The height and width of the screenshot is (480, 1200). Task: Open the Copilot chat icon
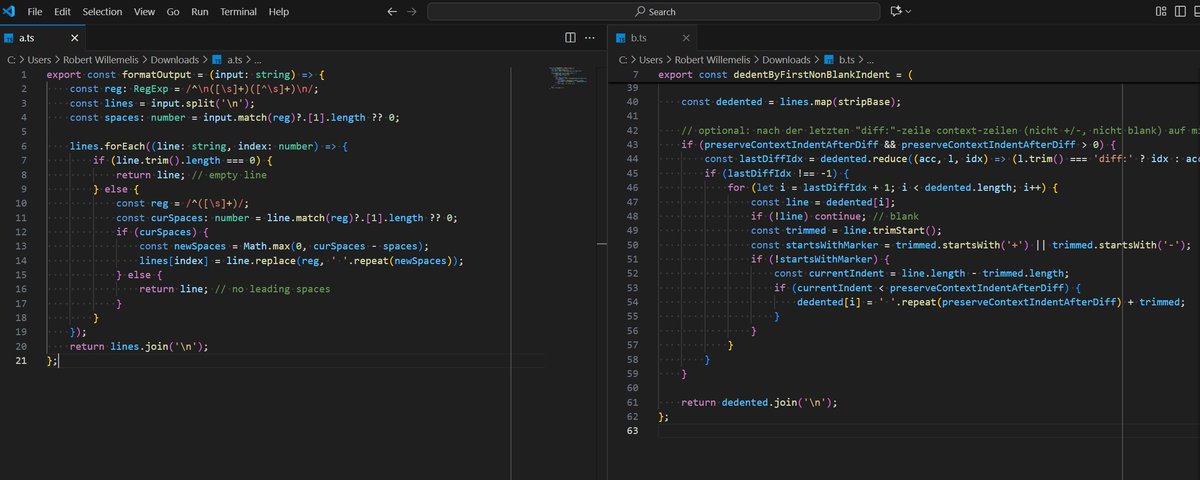click(x=895, y=12)
